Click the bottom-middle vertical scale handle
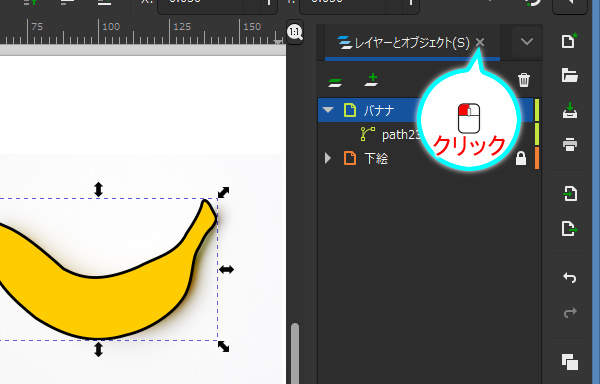 98,350
